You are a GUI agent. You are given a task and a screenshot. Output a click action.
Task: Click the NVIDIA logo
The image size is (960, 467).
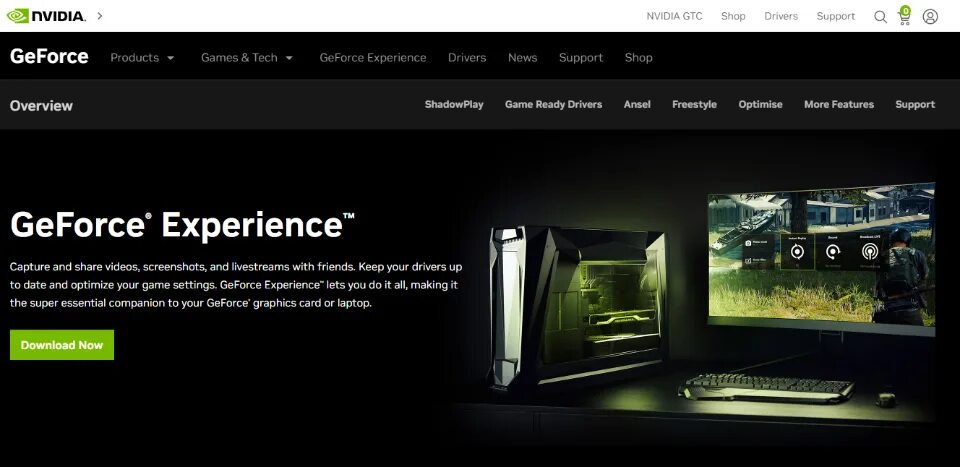pos(46,16)
